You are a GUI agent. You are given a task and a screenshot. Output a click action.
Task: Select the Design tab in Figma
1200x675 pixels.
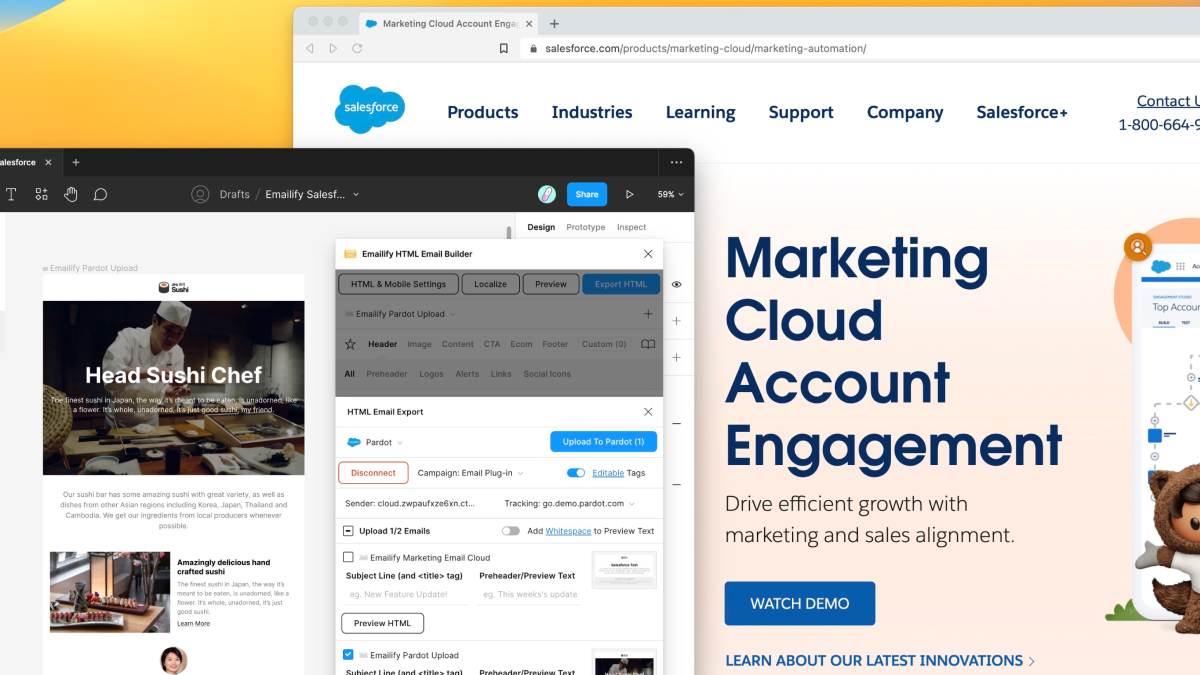(541, 227)
